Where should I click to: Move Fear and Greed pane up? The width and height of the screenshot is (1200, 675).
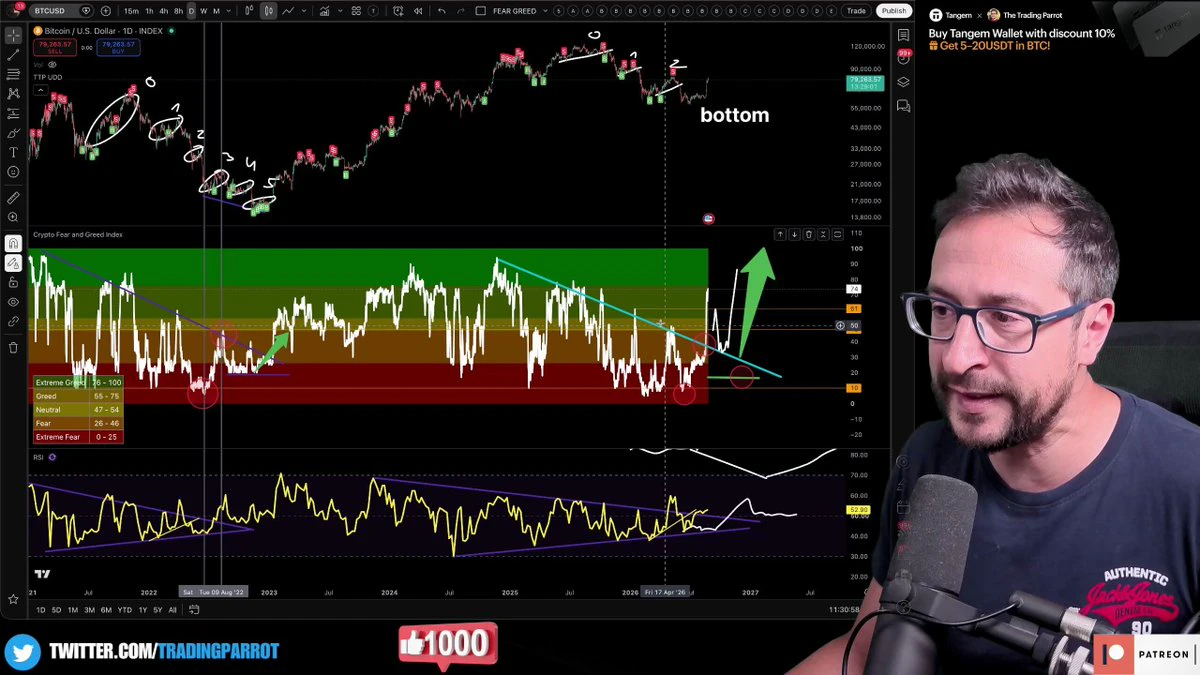pos(780,234)
